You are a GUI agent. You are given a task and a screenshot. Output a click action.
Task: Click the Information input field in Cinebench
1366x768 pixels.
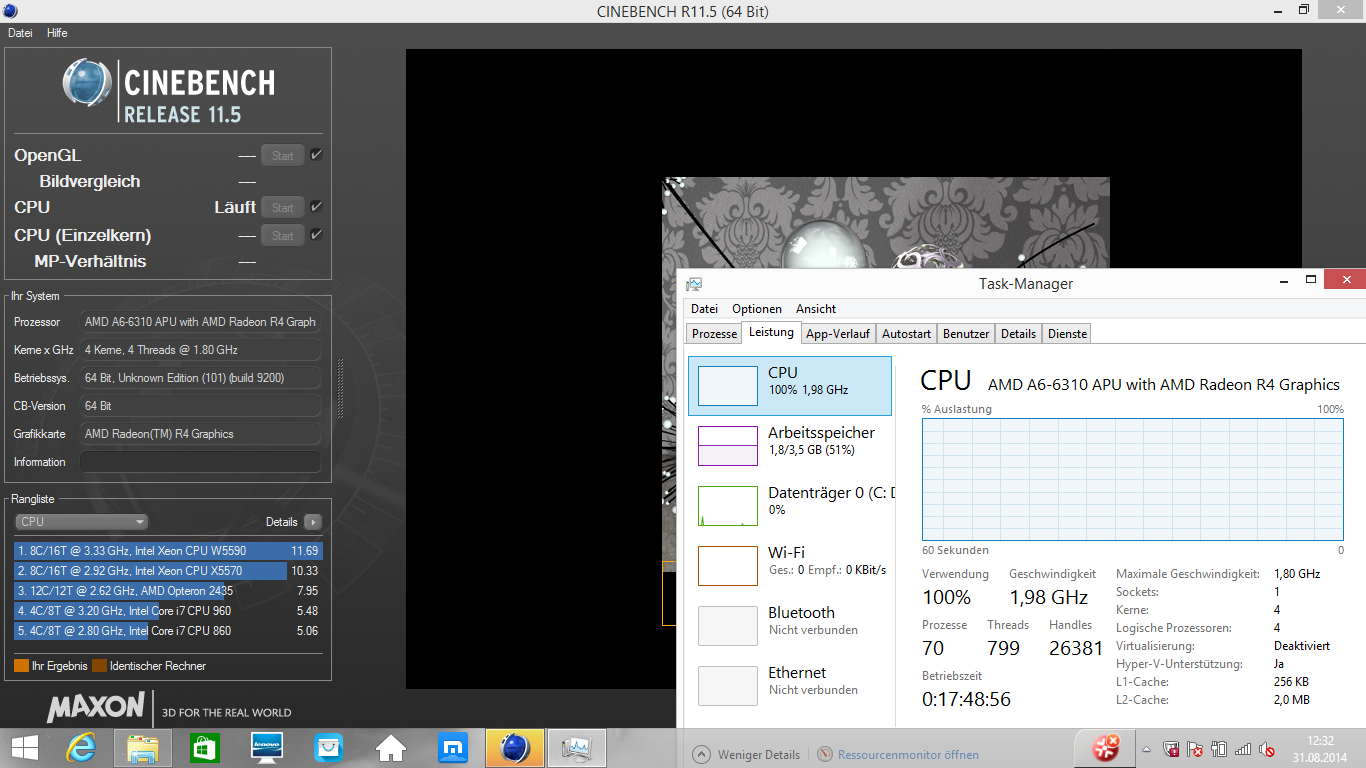[200, 462]
